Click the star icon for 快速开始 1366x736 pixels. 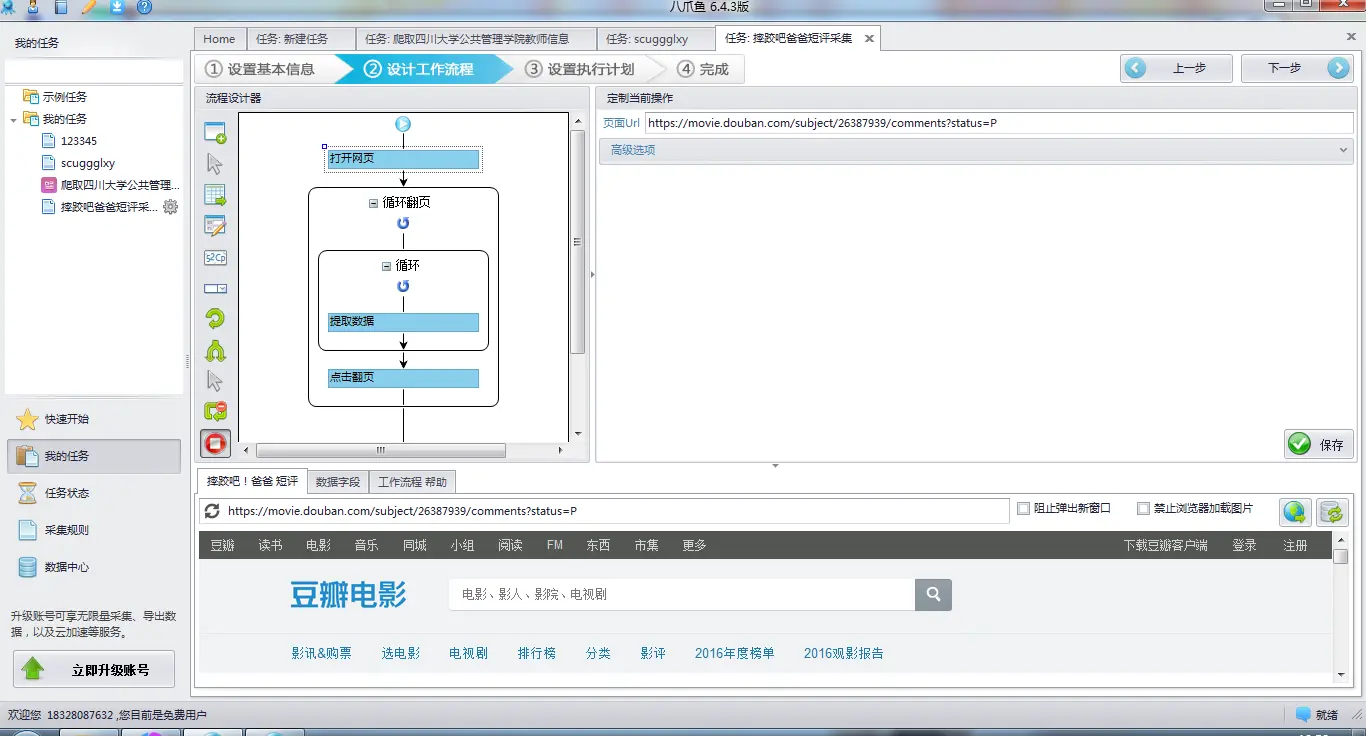click(28, 419)
